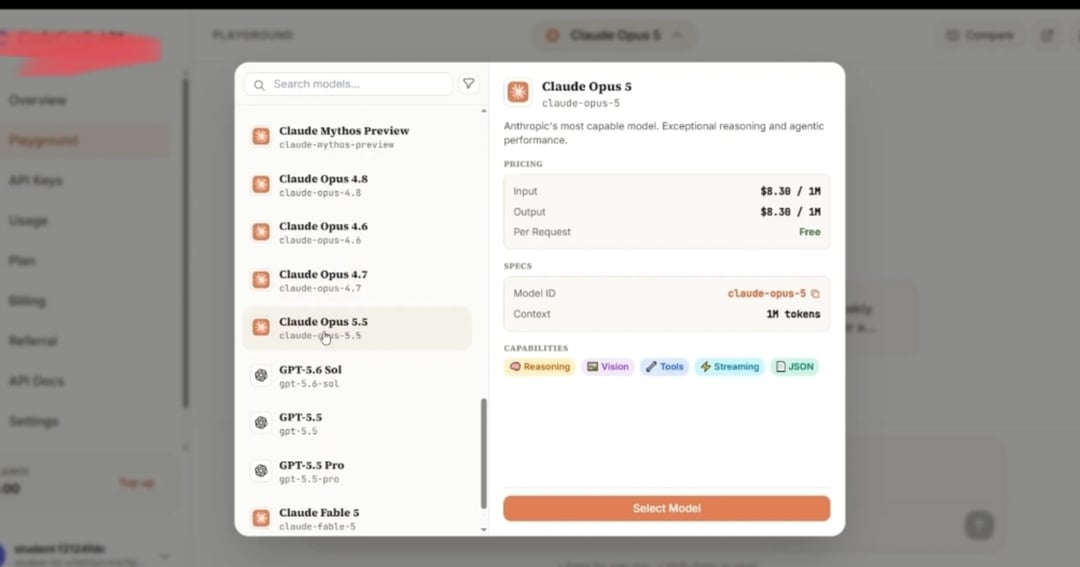Click the Claude Fable 5 logo icon

[261, 518]
